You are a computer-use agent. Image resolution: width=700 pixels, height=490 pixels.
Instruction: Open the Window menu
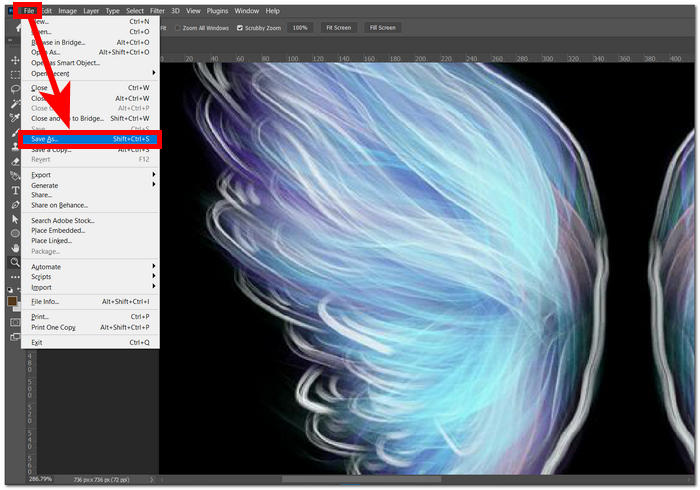pyautogui.click(x=246, y=10)
